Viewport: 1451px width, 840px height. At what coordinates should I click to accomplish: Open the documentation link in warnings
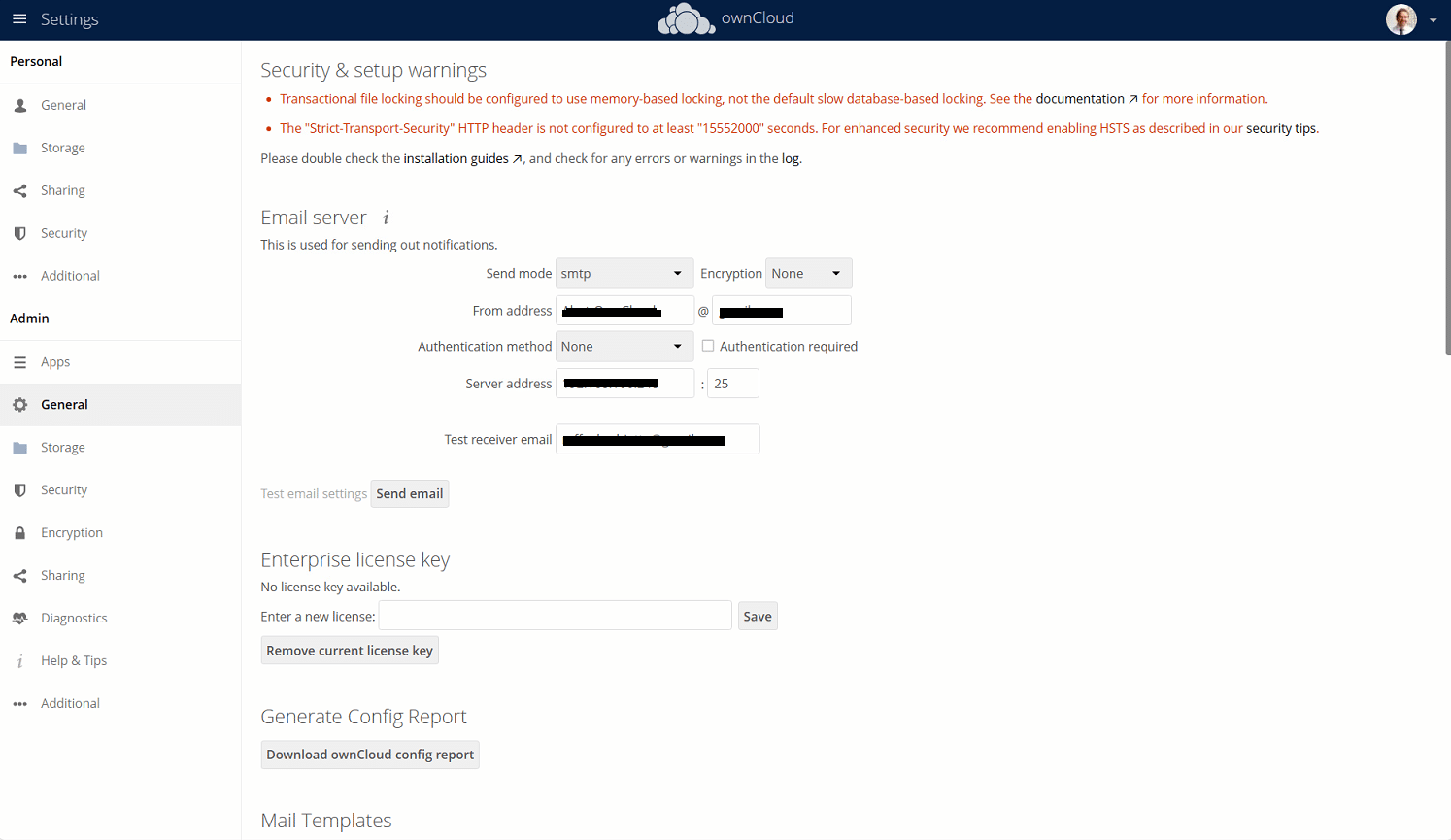coord(1087,99)
